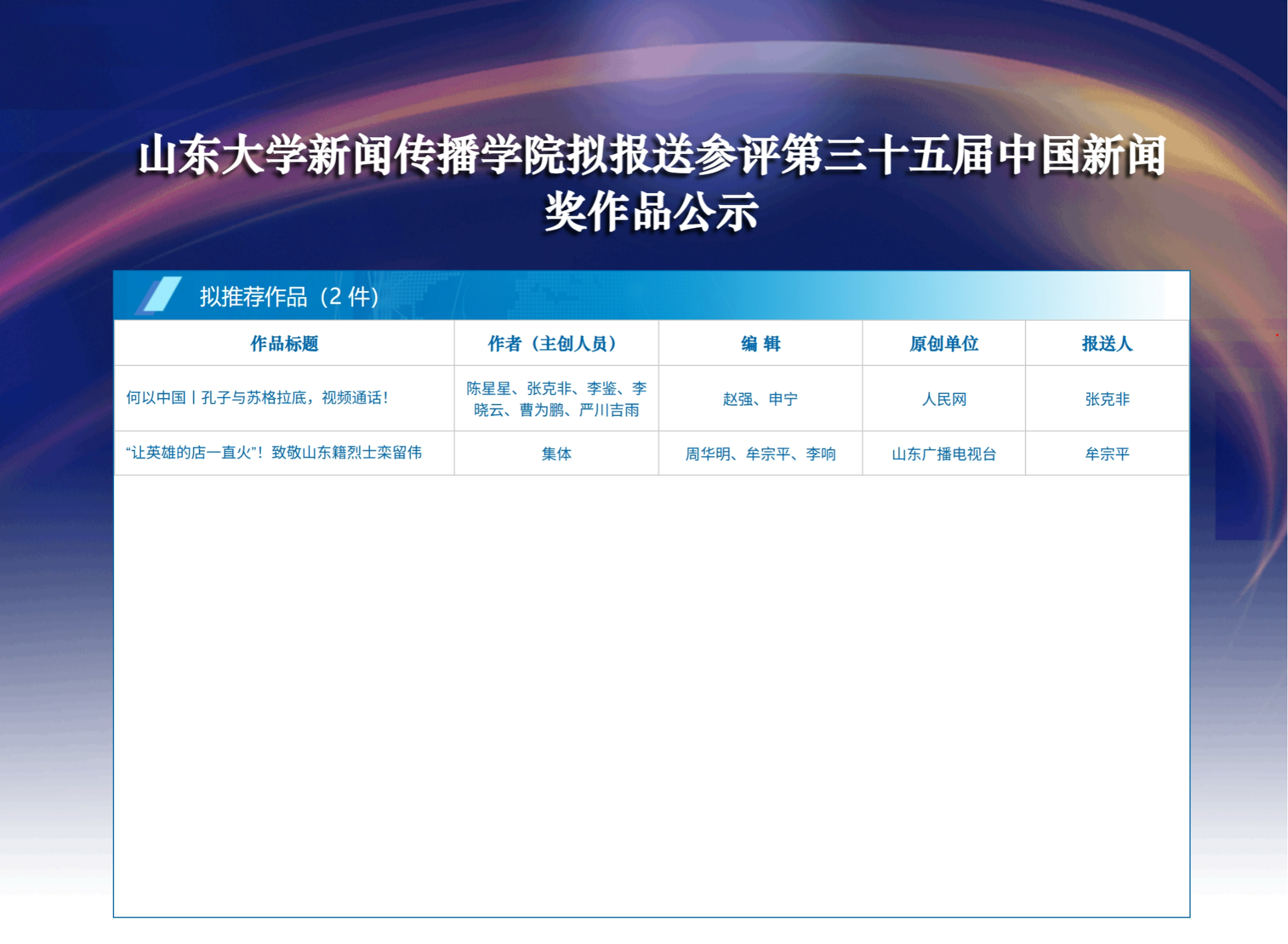Click the 编 辑 column header
Image resolution: width=1288 pixels, height=944 pixels.
tap(760, 343)
